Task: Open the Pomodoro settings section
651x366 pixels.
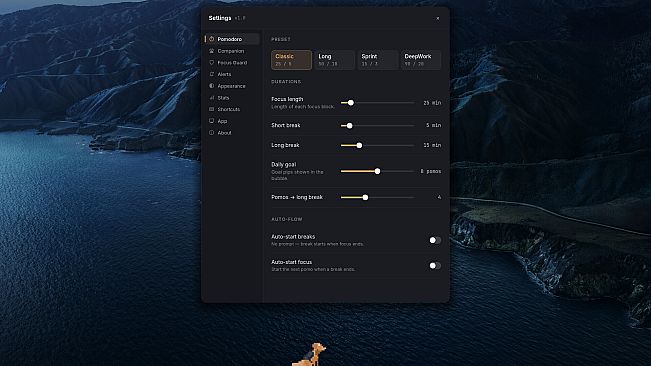Action: point(232,39)
